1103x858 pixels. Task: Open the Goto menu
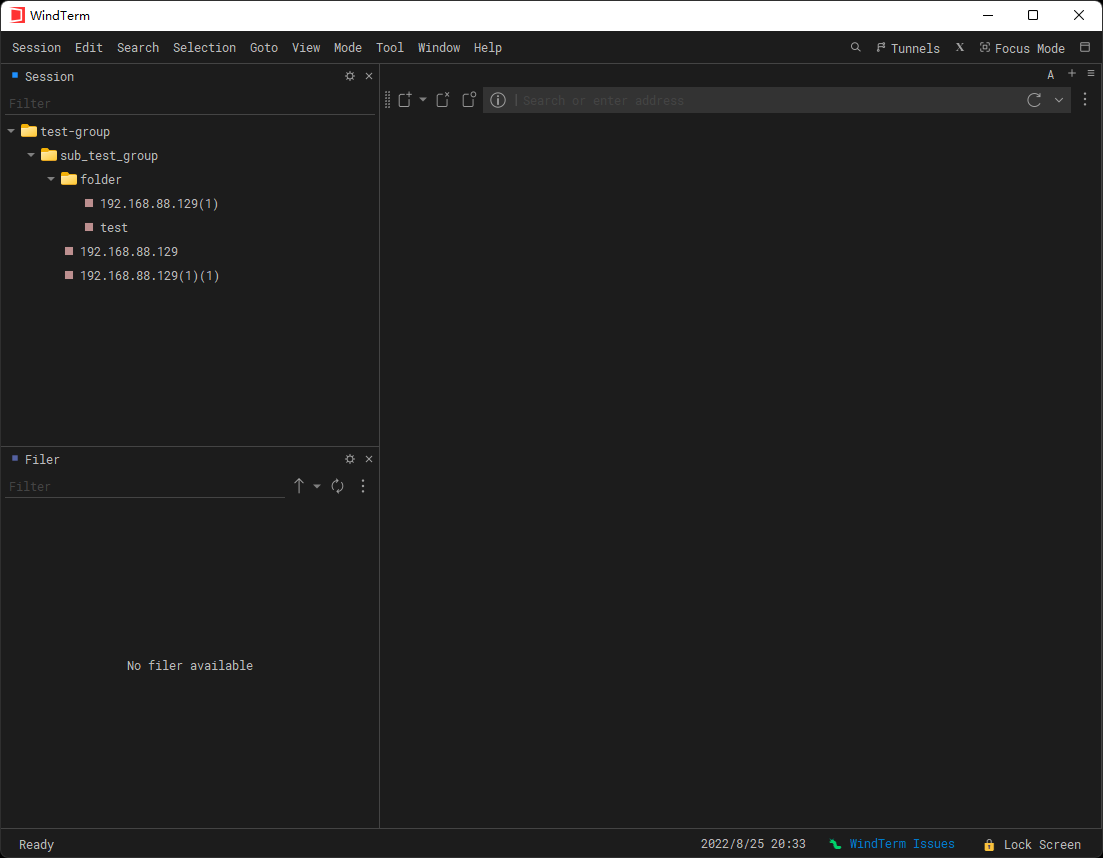[x=264, y=48]
